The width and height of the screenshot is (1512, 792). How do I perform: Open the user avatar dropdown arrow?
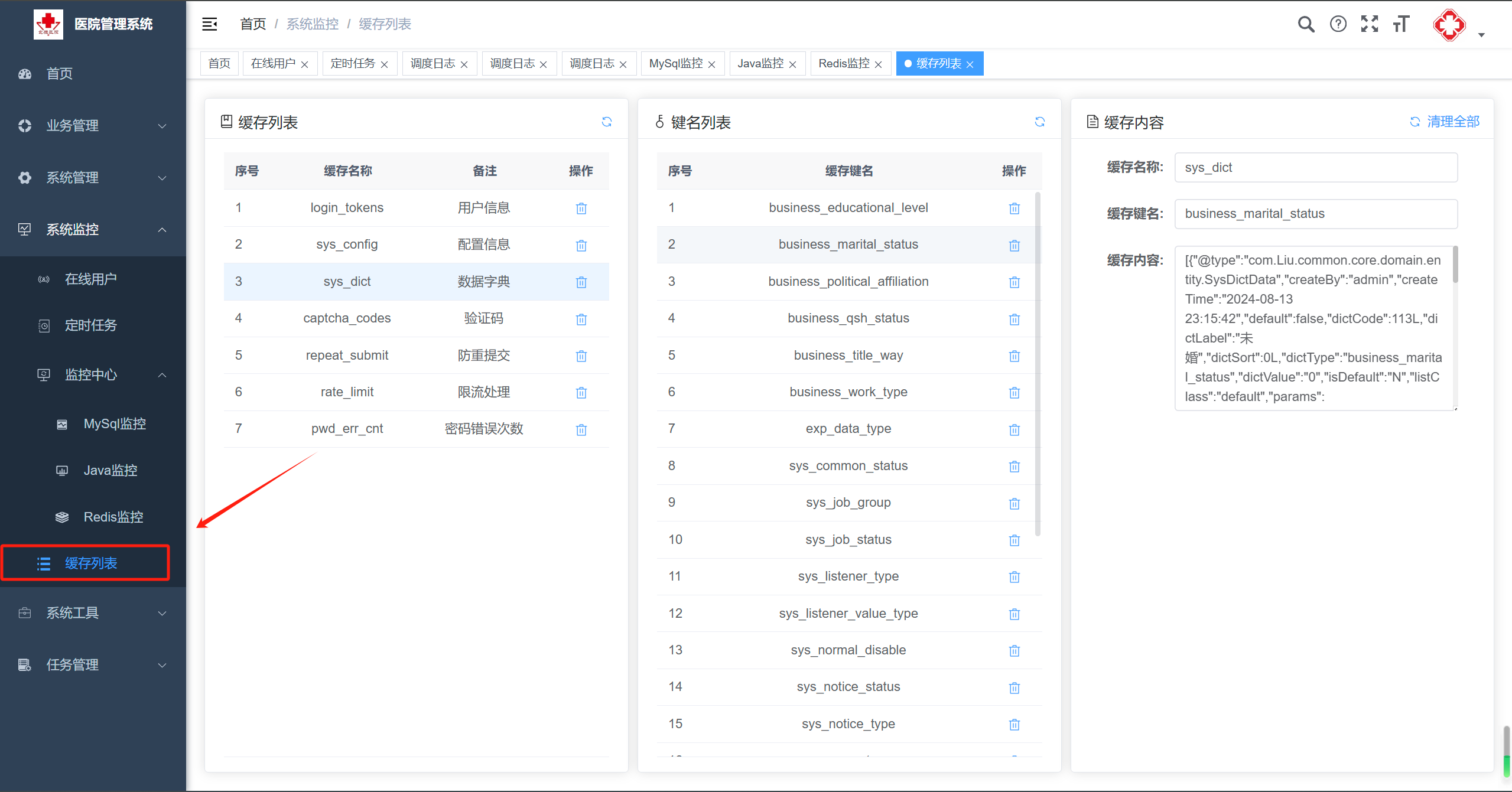click(x=1481, y=35)
